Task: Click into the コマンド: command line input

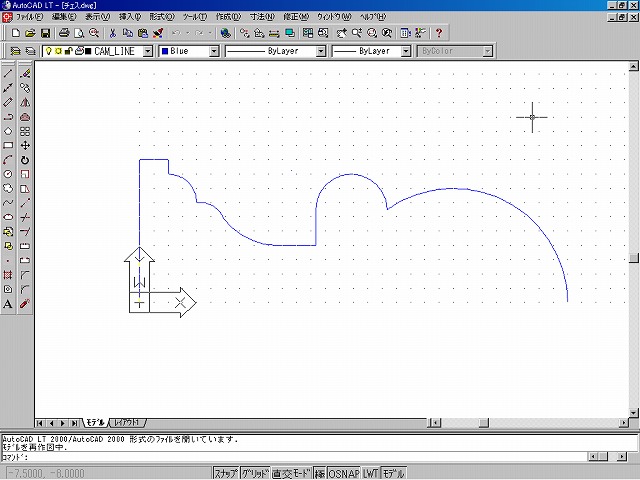Action: coord(294,457)
